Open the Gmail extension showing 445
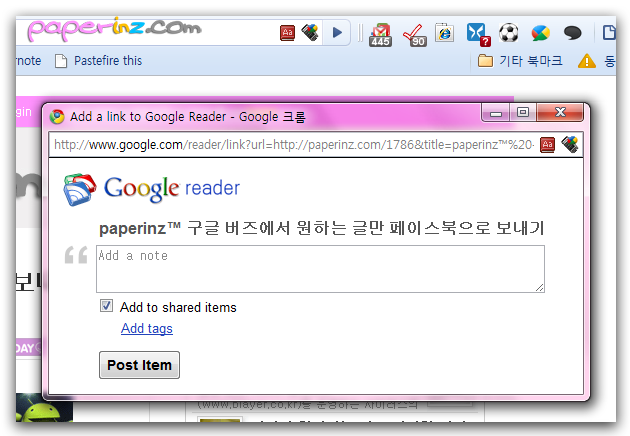 tap(380, 35)
